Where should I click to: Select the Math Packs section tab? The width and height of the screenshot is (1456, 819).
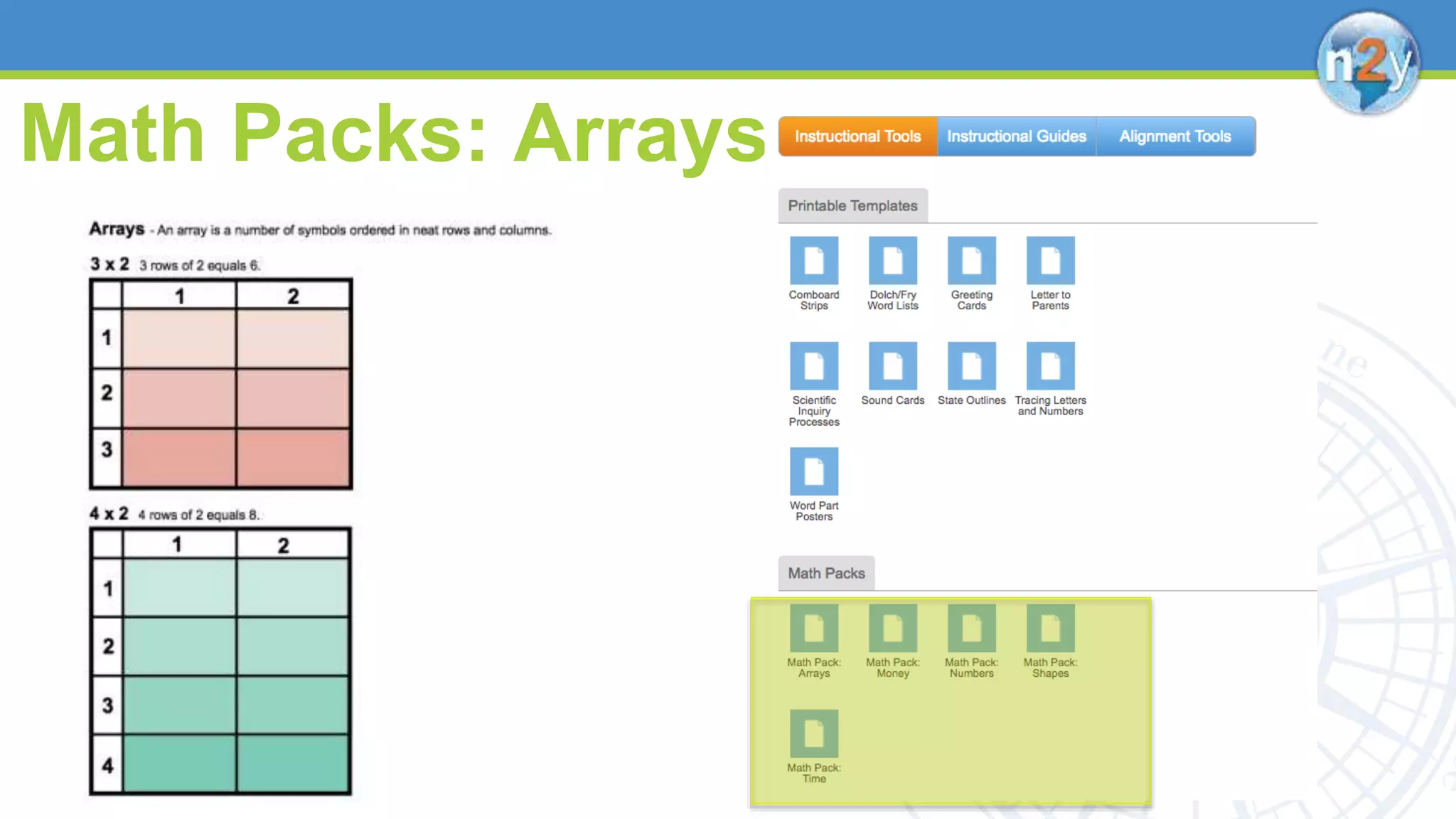[x=827, y=573]
